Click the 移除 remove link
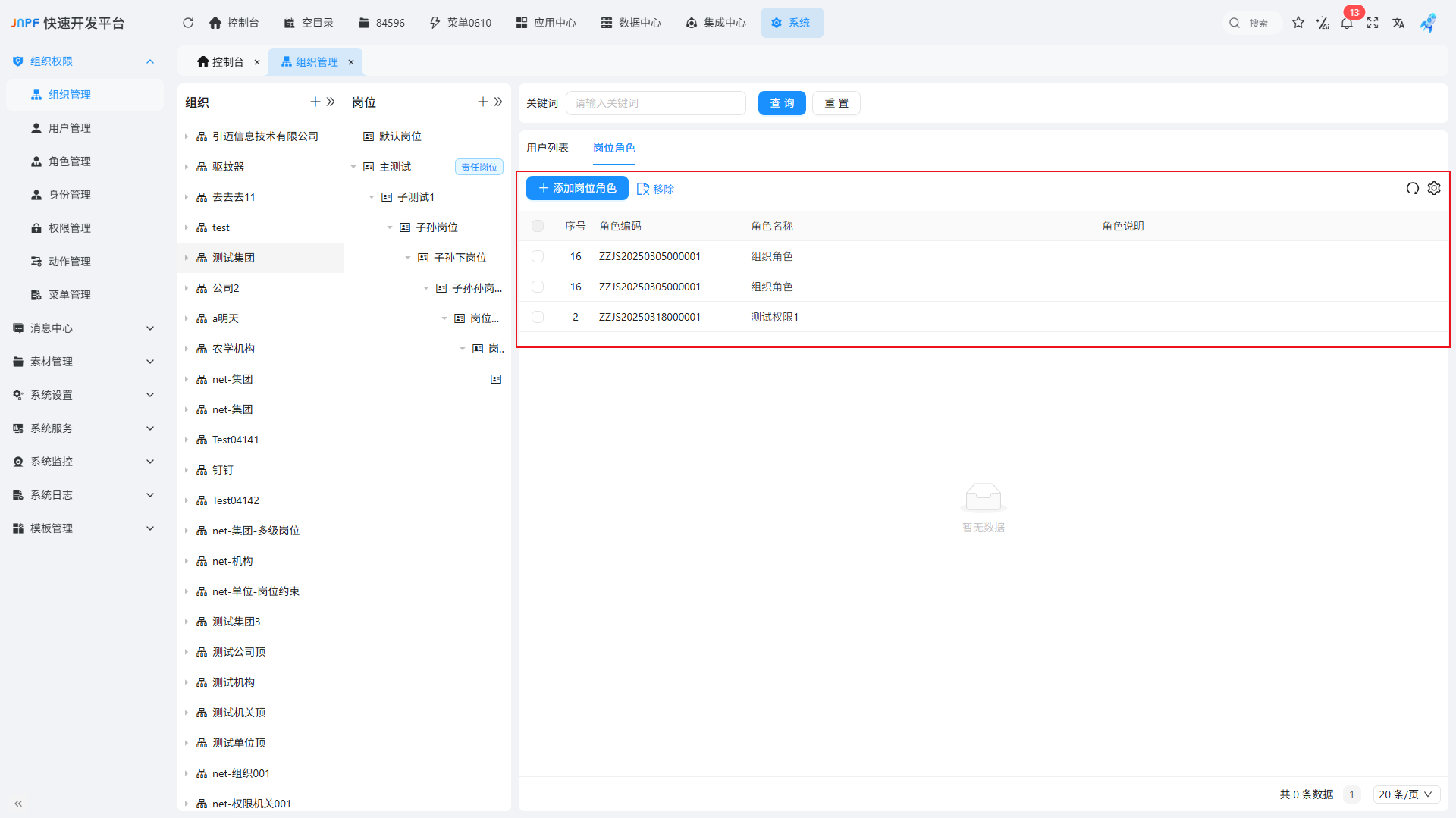The image size is (1456, 818). (656, 189)
